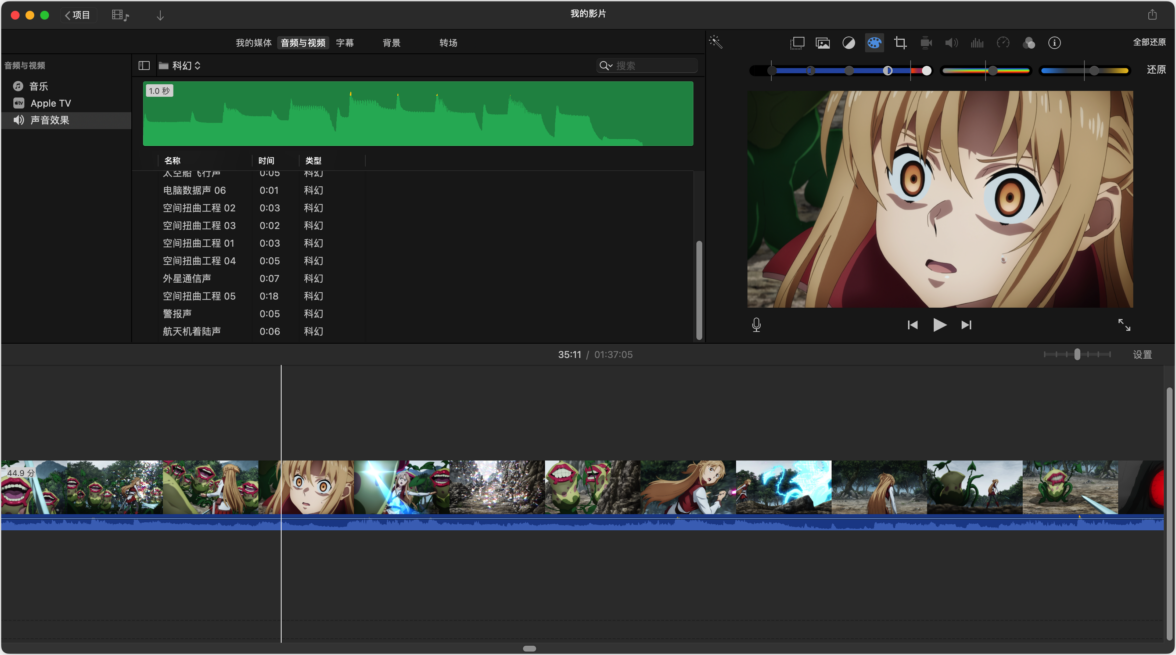Viewport: 1176px width, 655px height.
Task: Click the 0:07 duration cell
Action: click(269, 278)
